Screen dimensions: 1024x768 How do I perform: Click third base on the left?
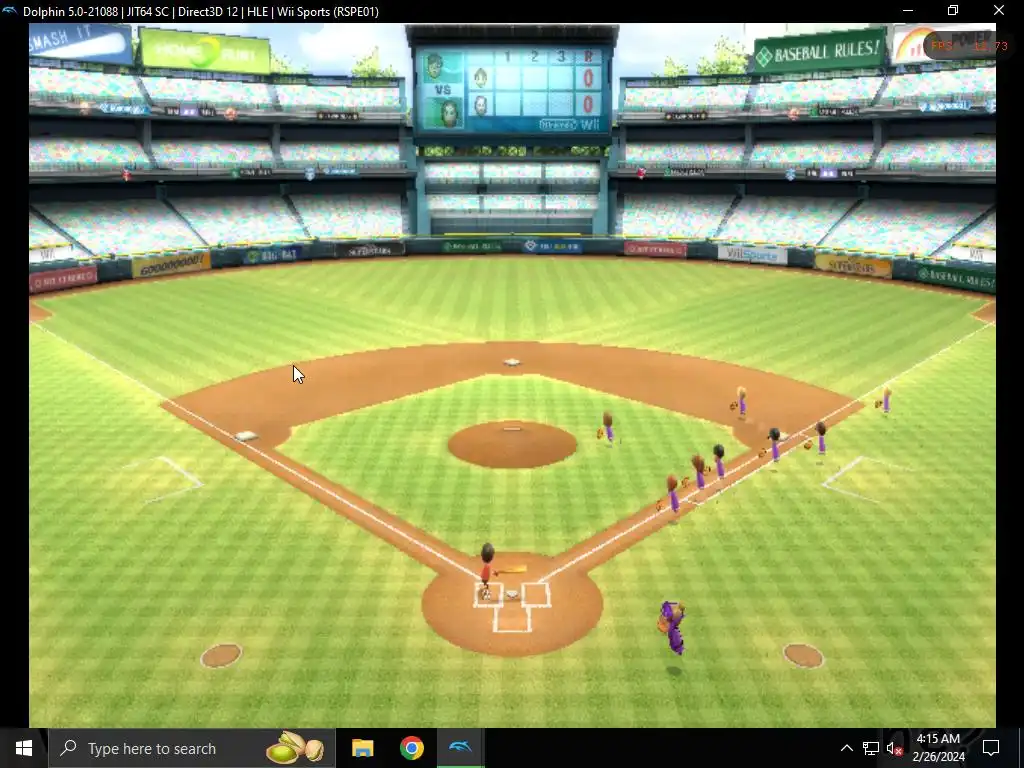tap(246, 436)
